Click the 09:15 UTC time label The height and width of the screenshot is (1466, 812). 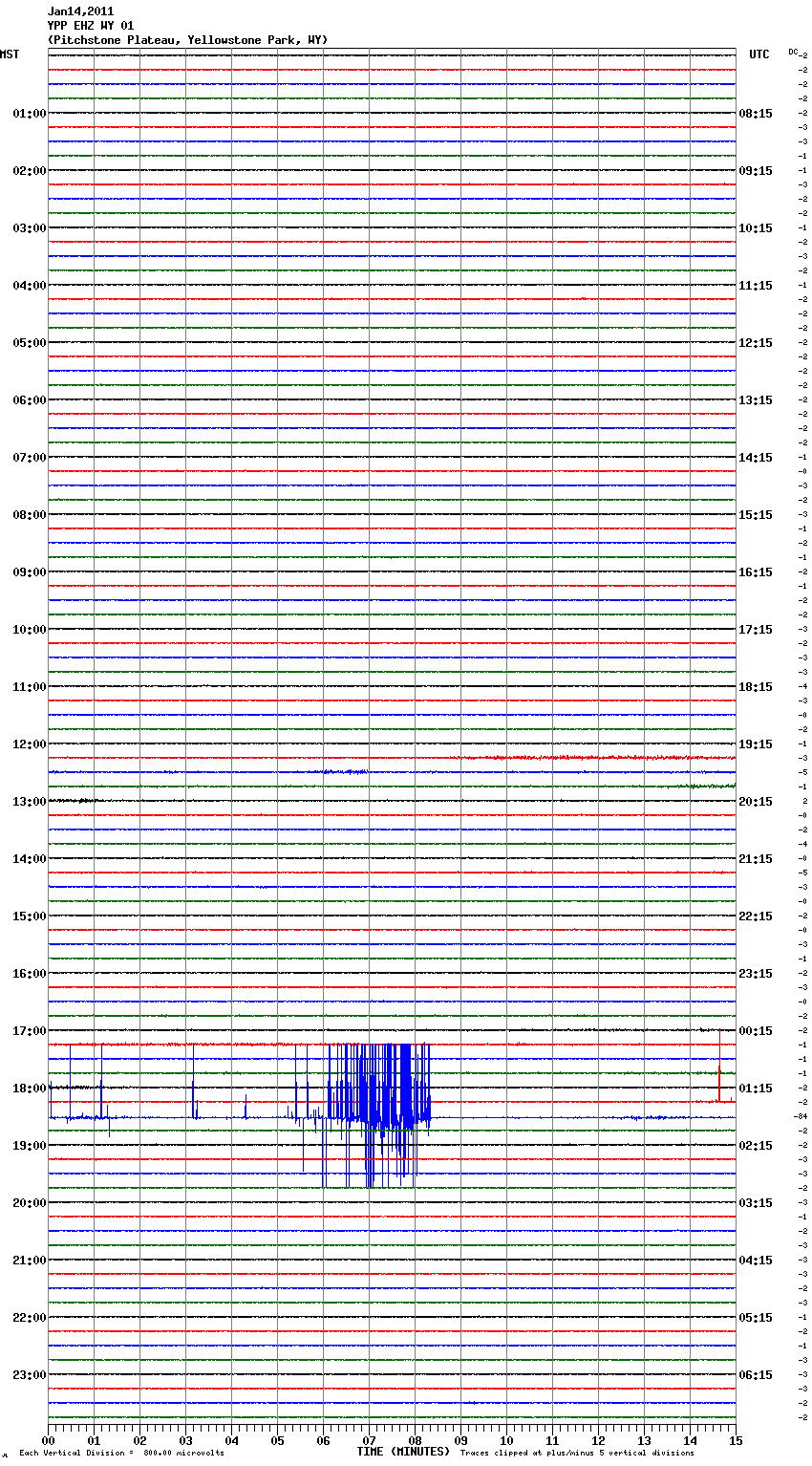point(756,171)
